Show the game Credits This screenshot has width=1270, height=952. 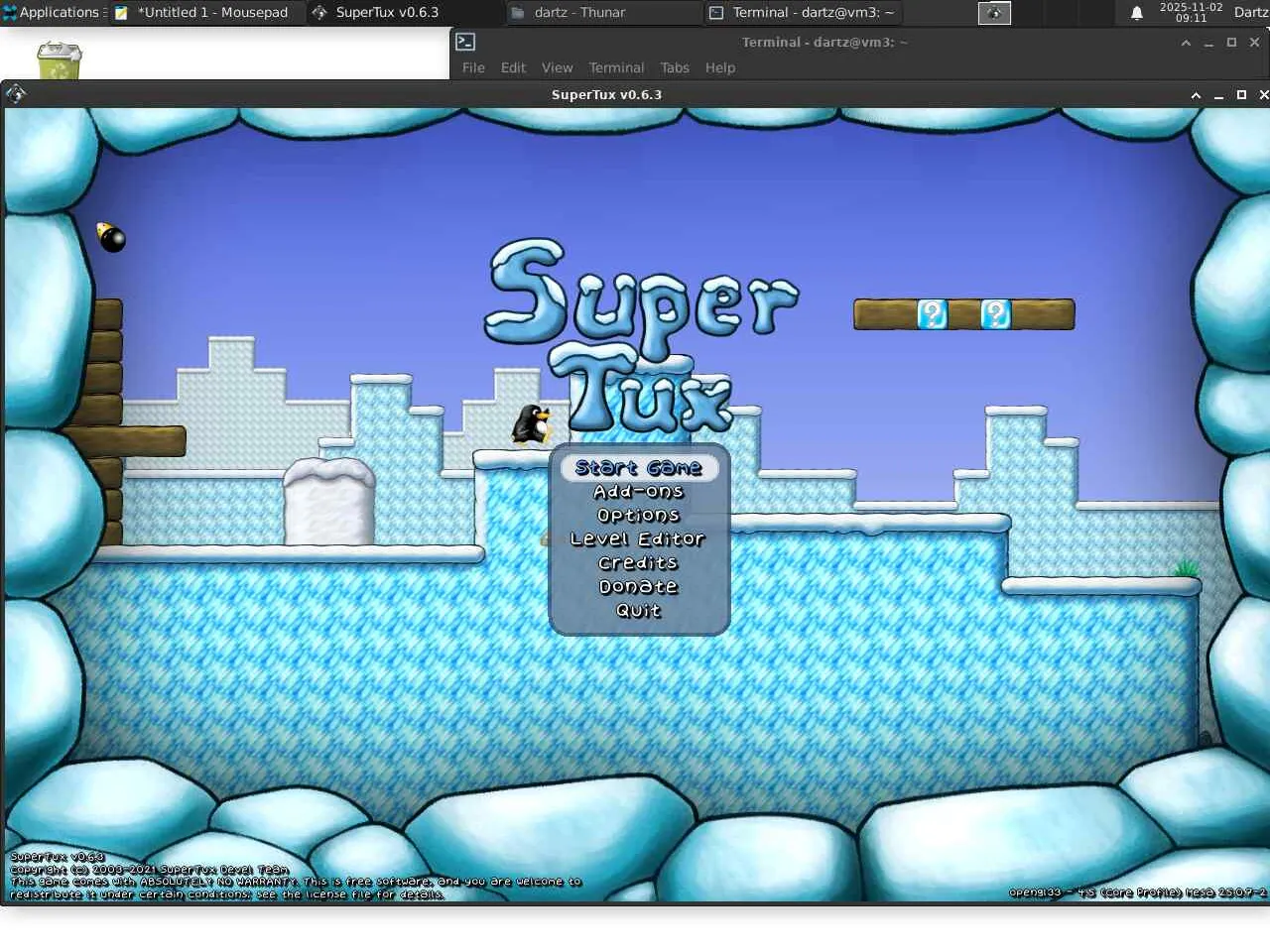[638, 563]
